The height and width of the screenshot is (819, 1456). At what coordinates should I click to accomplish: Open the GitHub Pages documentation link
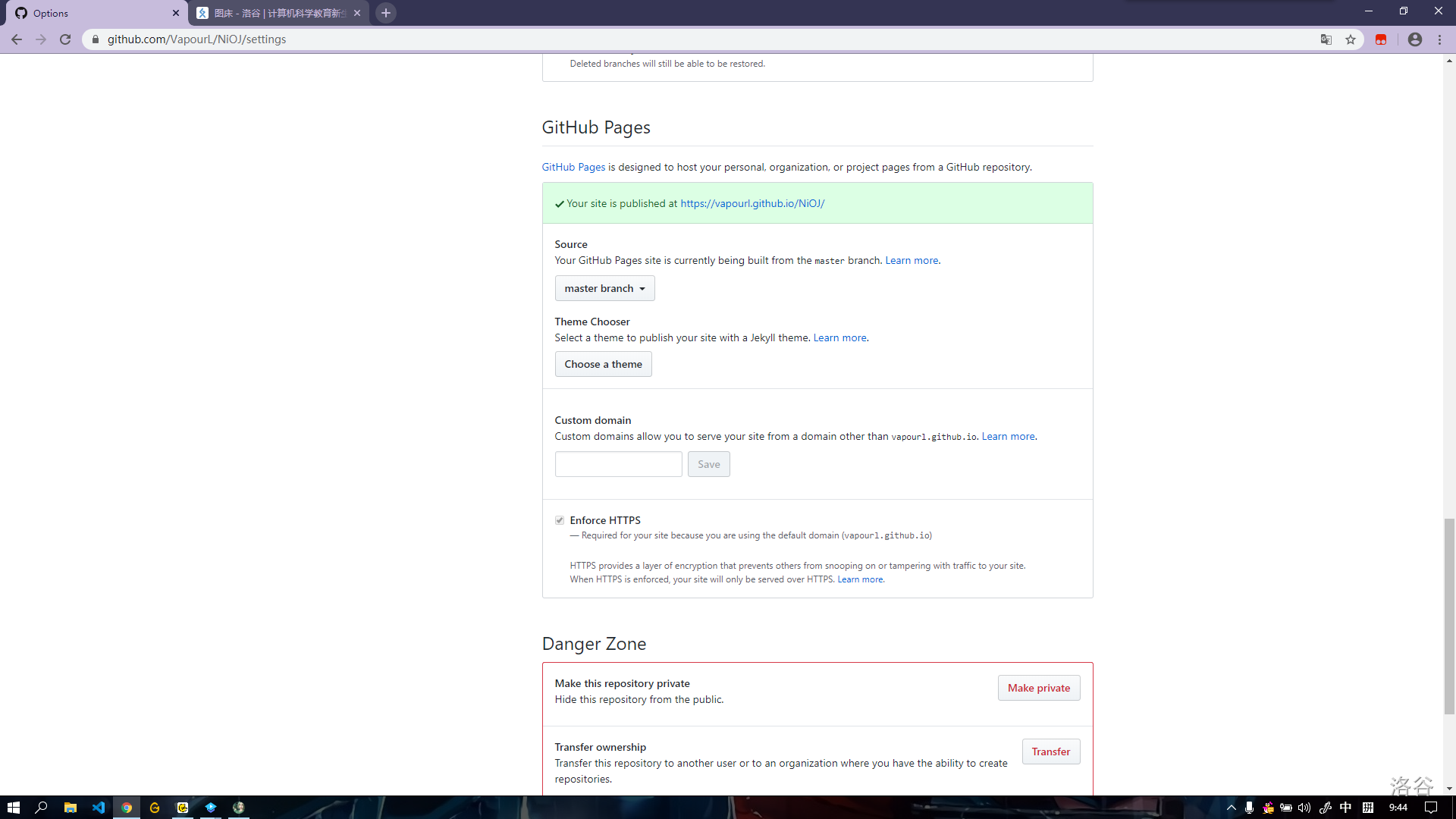pos(573,167)
